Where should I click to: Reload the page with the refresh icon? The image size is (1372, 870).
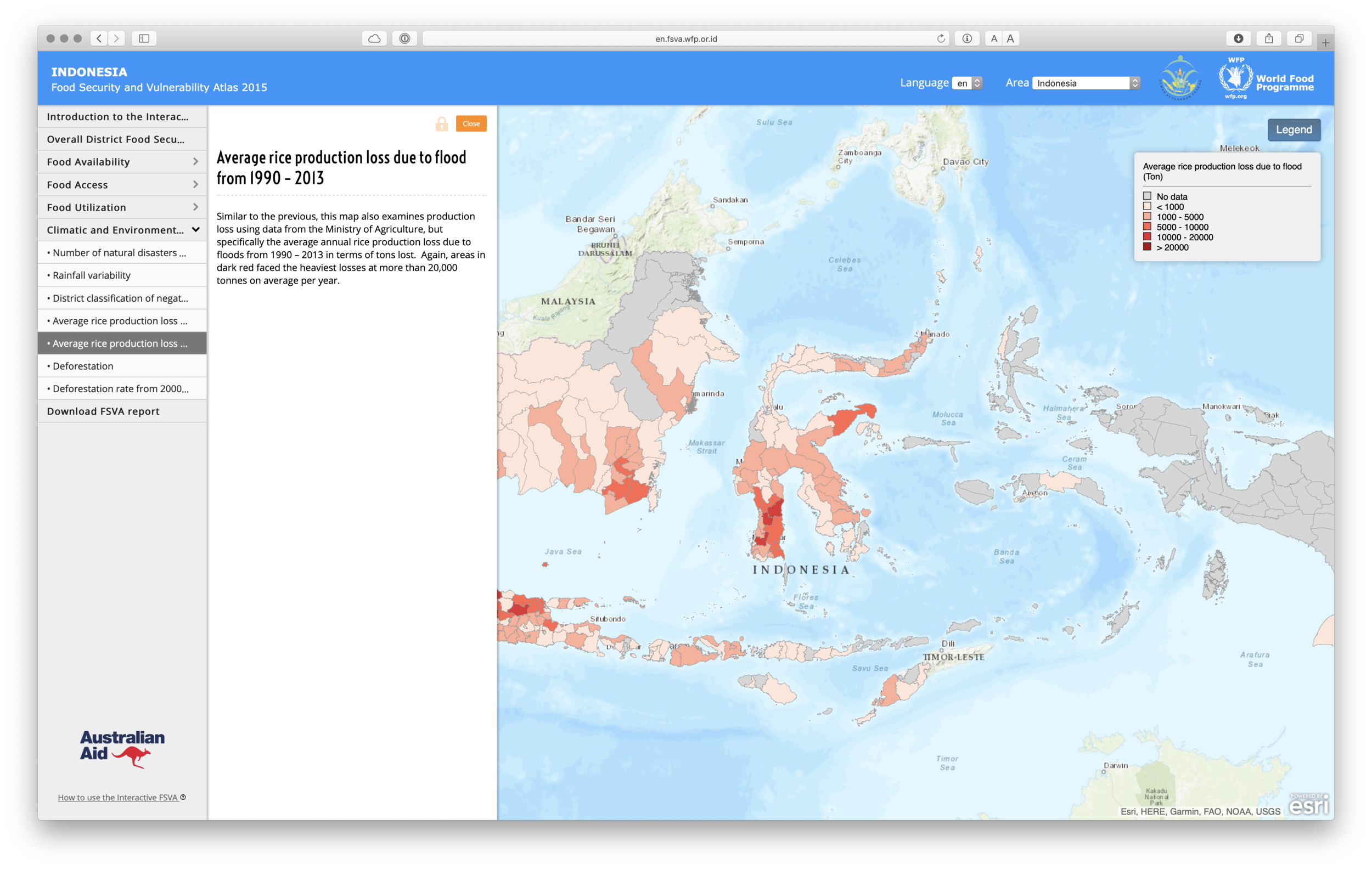point(941,38)
